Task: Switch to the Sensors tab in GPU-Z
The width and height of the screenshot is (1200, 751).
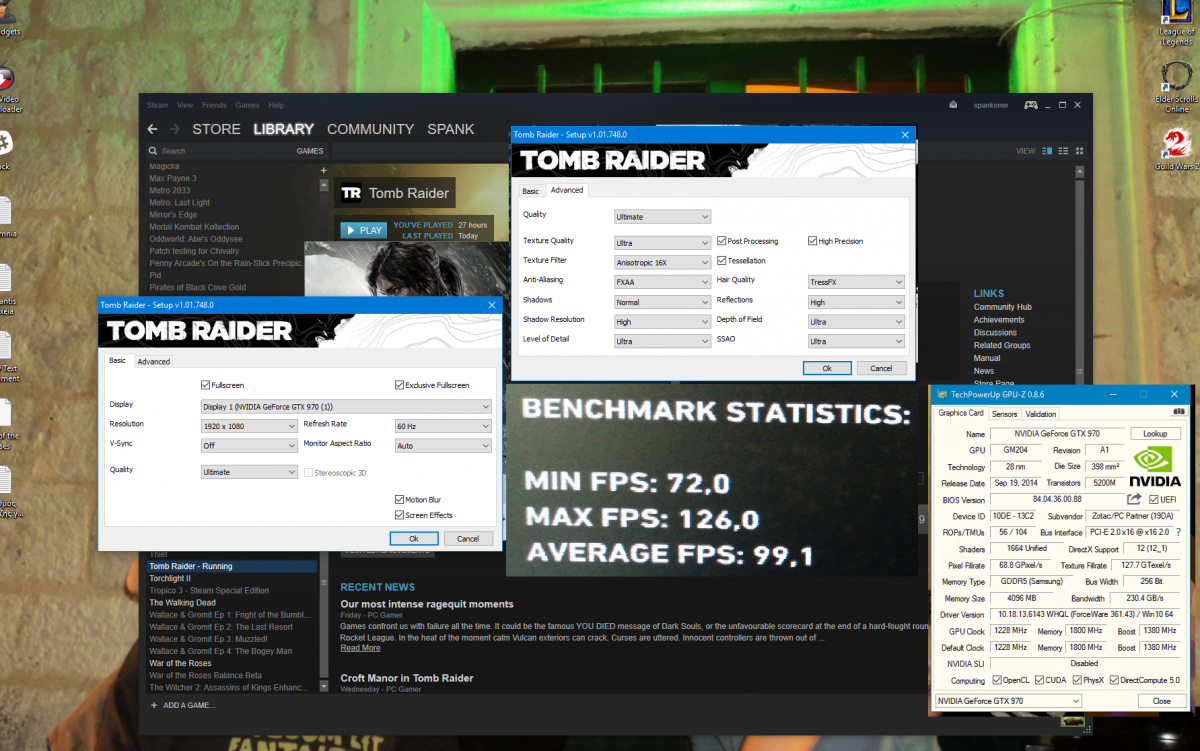Action: [1004, 414]
